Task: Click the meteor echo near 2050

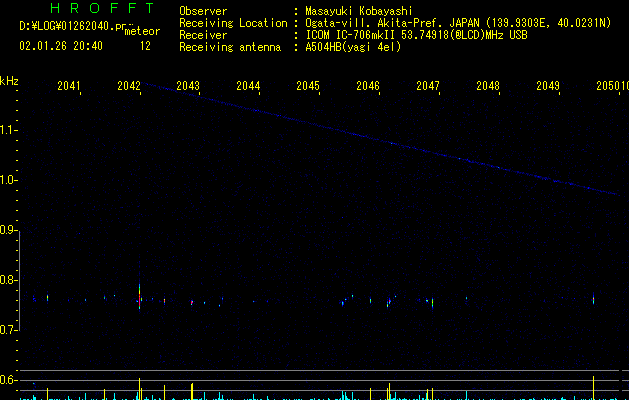Action: tap(593, 299)
